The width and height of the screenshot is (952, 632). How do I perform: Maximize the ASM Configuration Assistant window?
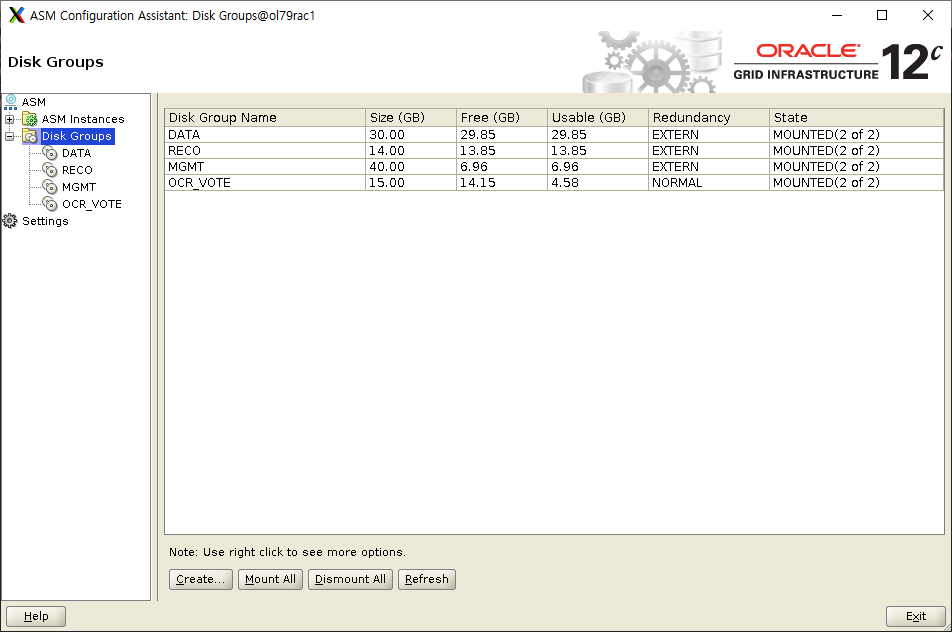882,15
